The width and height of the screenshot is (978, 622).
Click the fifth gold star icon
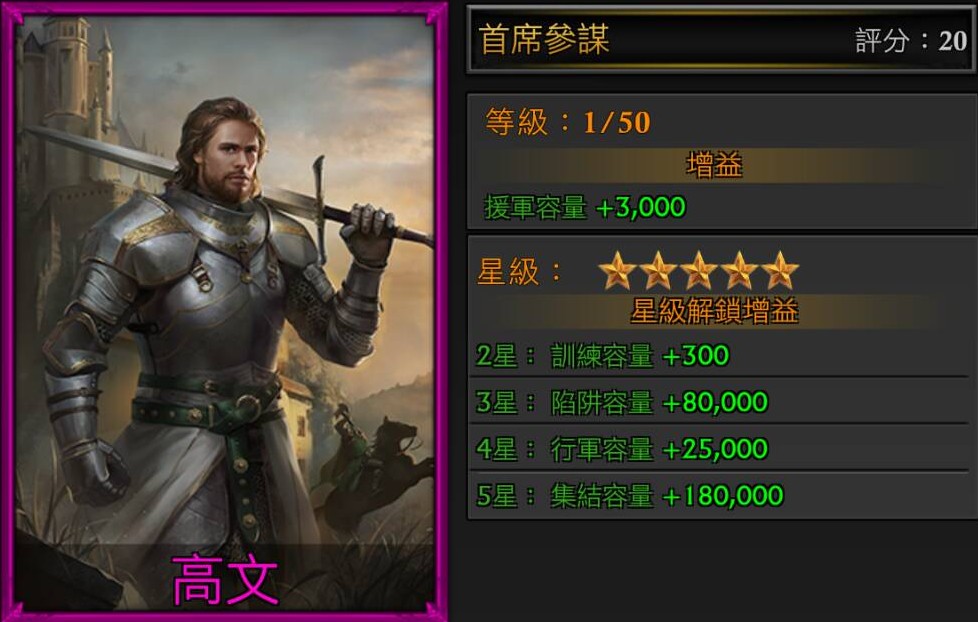tap(780, 271)
